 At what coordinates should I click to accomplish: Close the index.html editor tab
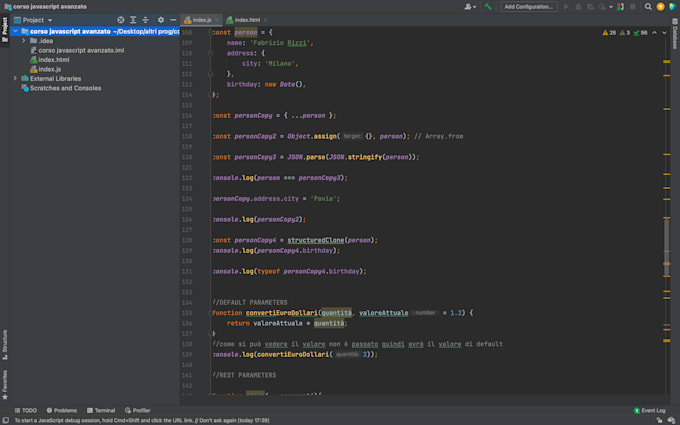pyautogui.click(x=265, y=20)
